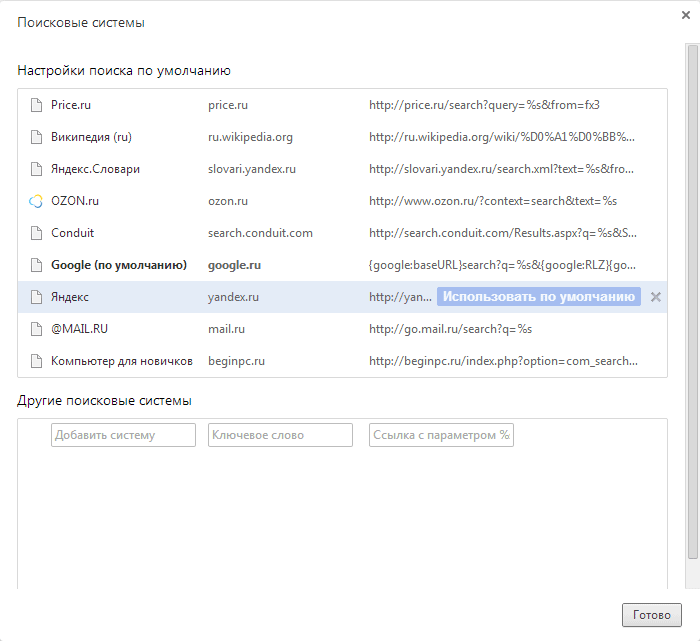The height and width of the screenshot is (641, 700).
Task: Click the page icon beside Яндекс.Словари
Action: [x=36, y=169]
